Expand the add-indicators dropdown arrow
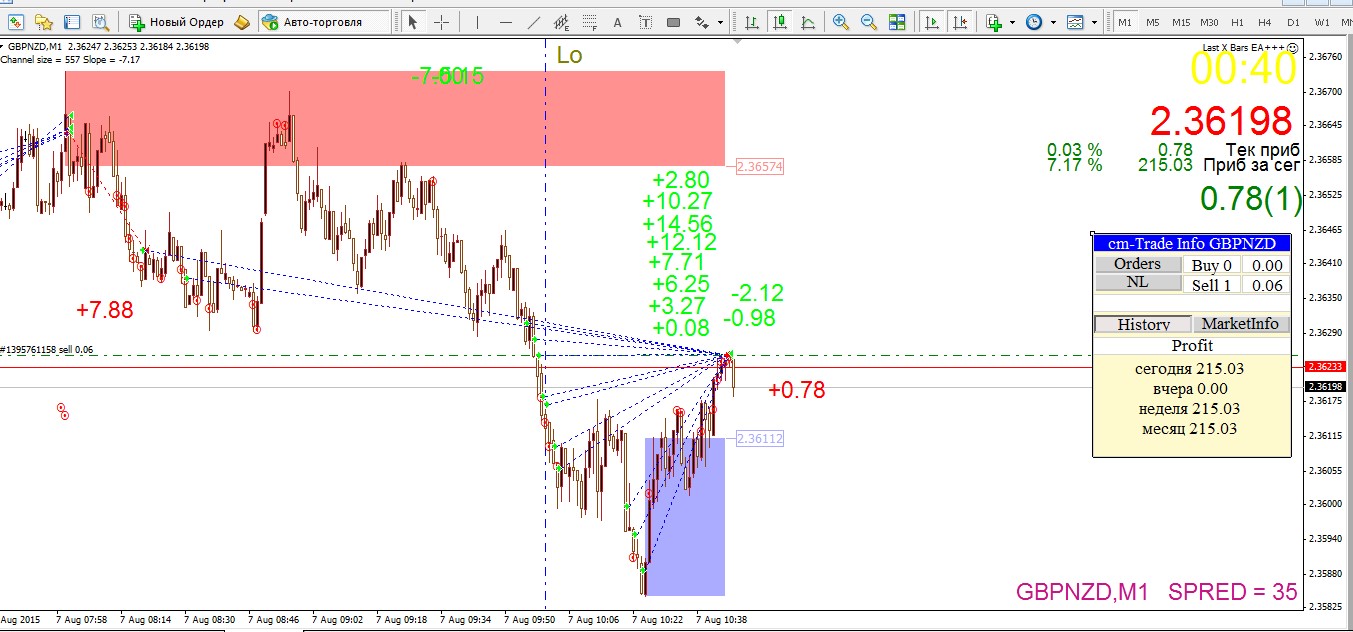Screen dimensions: 1353x632 (x=1012, y=21)
